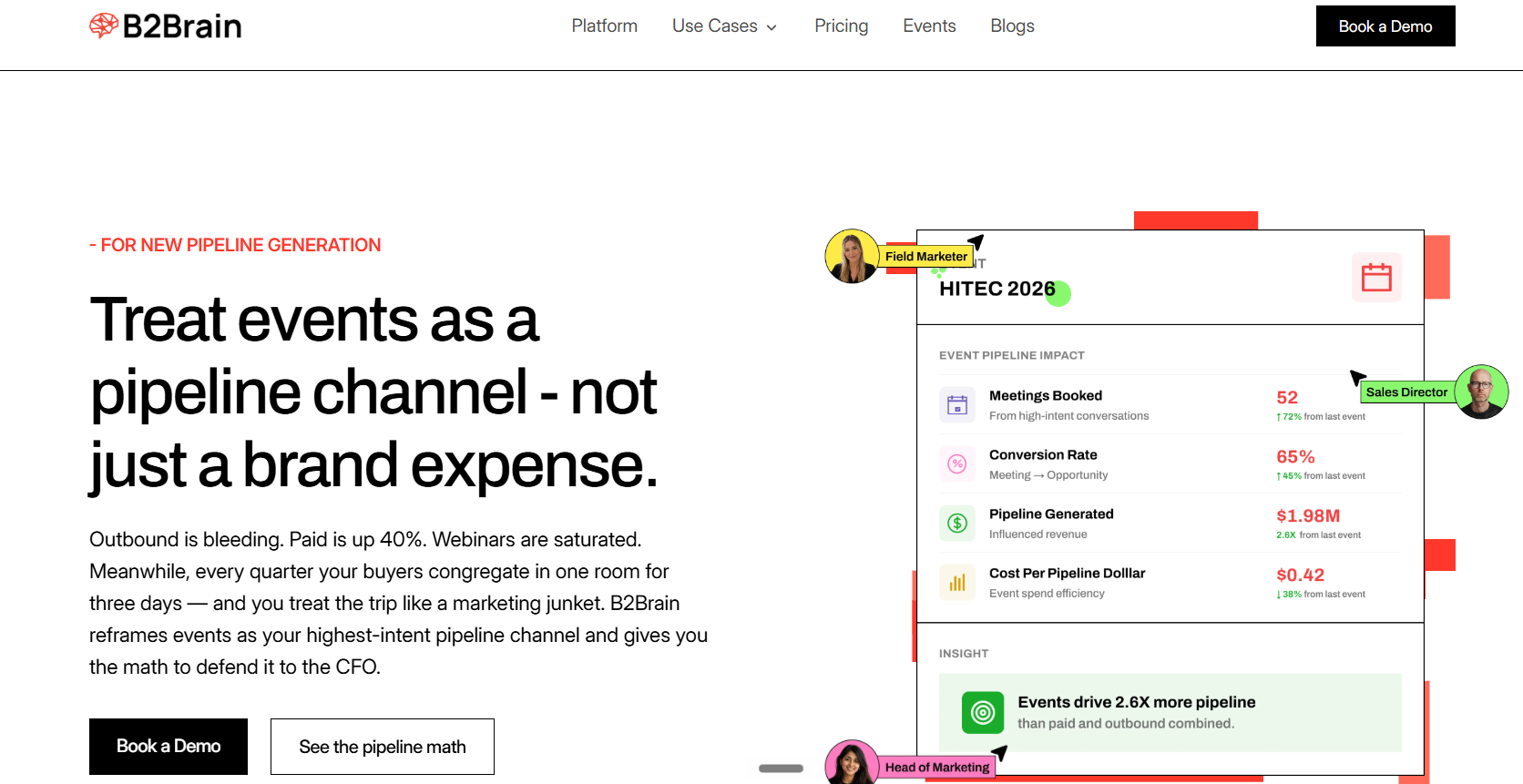Click the Meetings Booked calendar icon
Screen dimensions: 1523x784
click(x=957, y=404)
